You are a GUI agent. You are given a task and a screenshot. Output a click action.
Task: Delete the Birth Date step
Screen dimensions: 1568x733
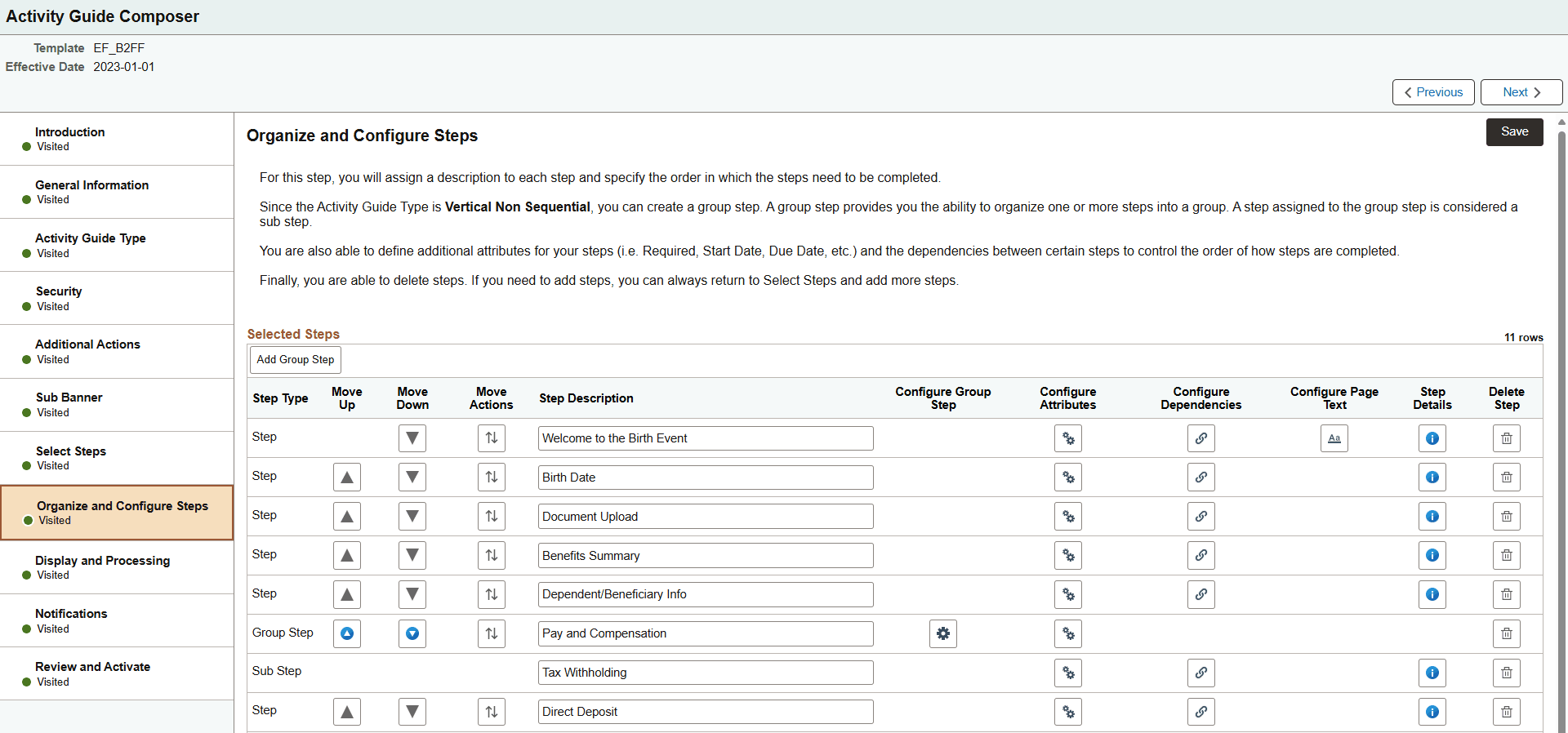(x=1507, y=478)
